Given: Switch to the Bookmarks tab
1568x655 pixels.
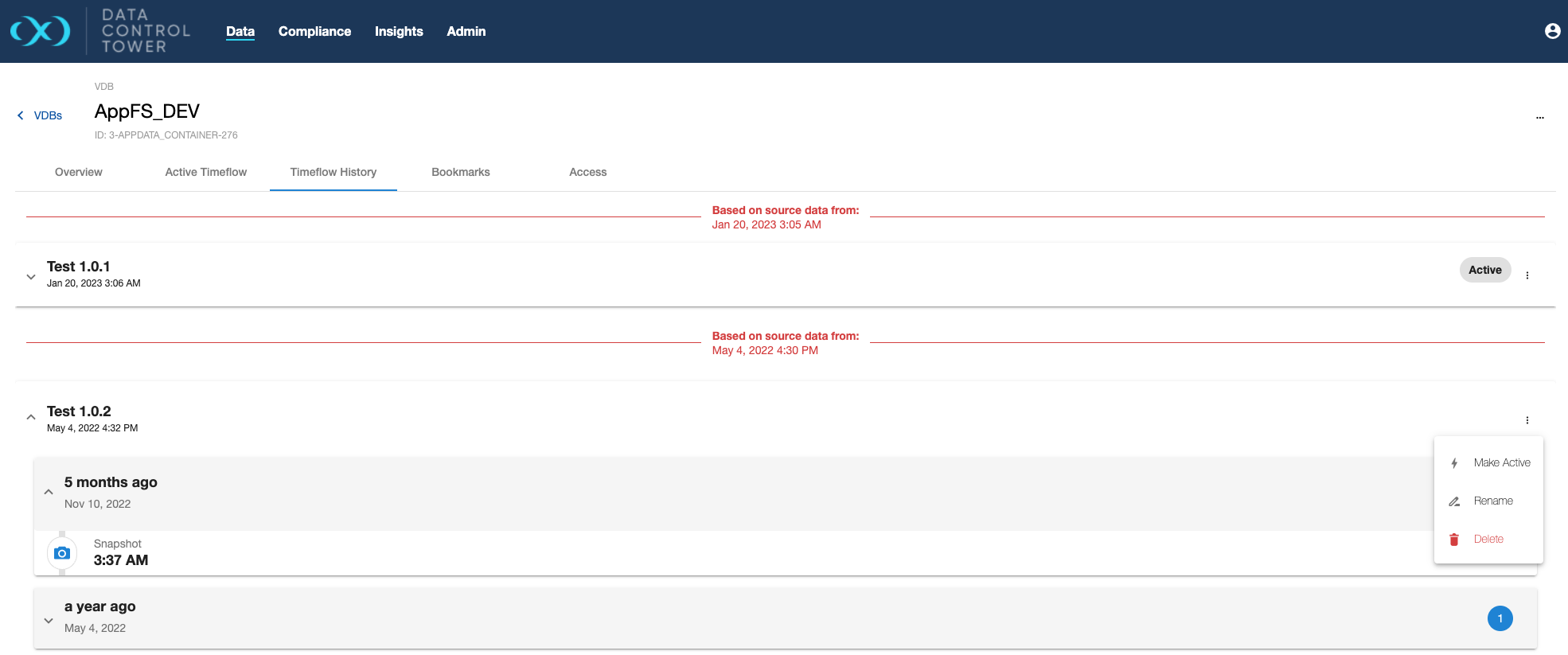Looking at the screenshot, I should click(460, 172).
